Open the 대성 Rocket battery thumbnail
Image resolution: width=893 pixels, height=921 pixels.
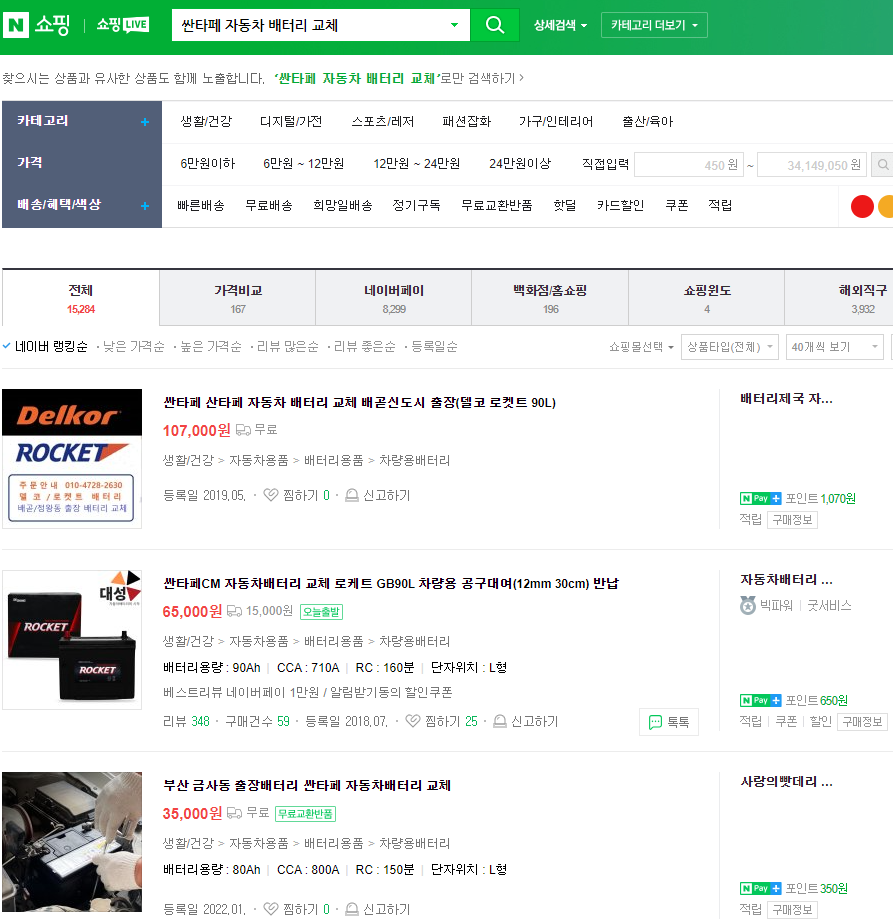click(x=72, y=640)
